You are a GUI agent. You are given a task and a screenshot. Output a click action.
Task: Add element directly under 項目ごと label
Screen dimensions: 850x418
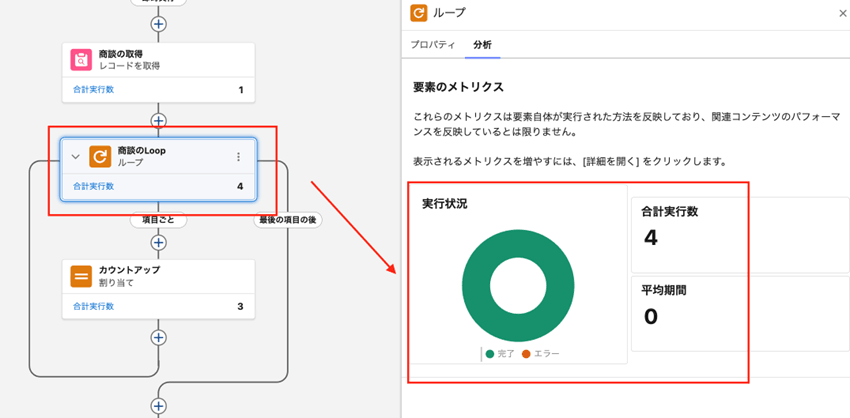coord(158,242)
